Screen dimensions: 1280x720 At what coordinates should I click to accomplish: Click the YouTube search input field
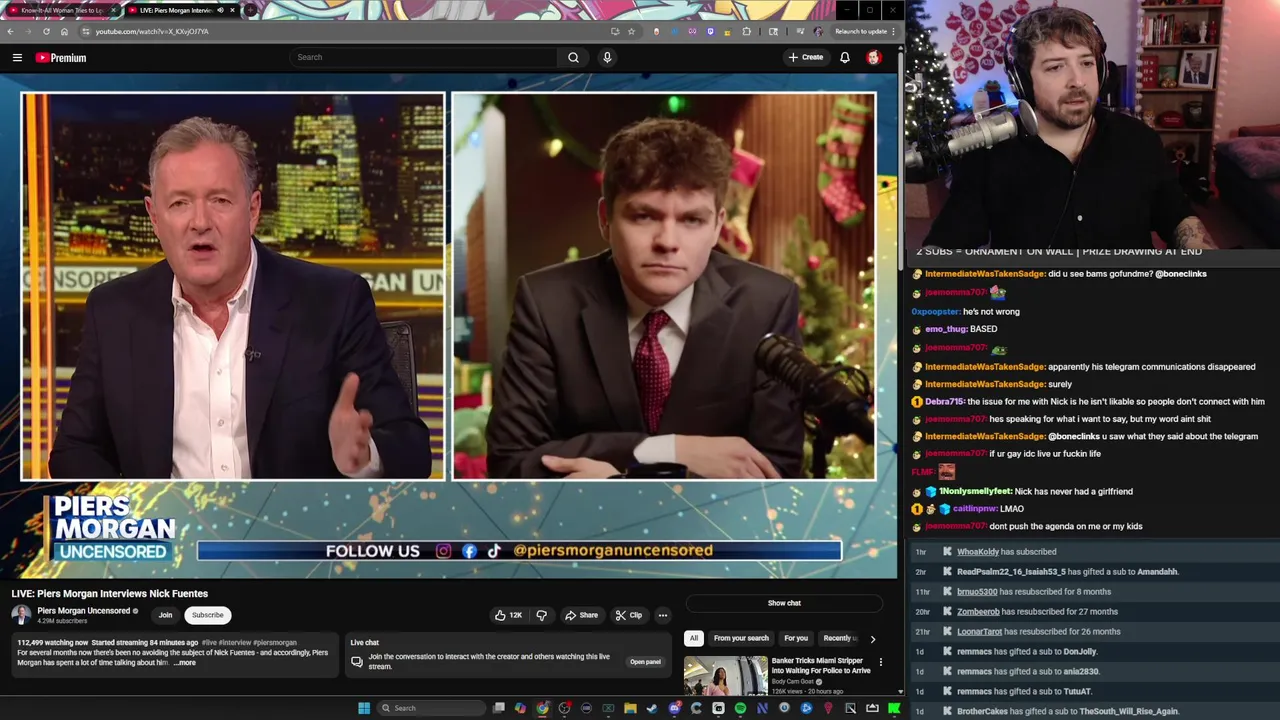point(425,57)
